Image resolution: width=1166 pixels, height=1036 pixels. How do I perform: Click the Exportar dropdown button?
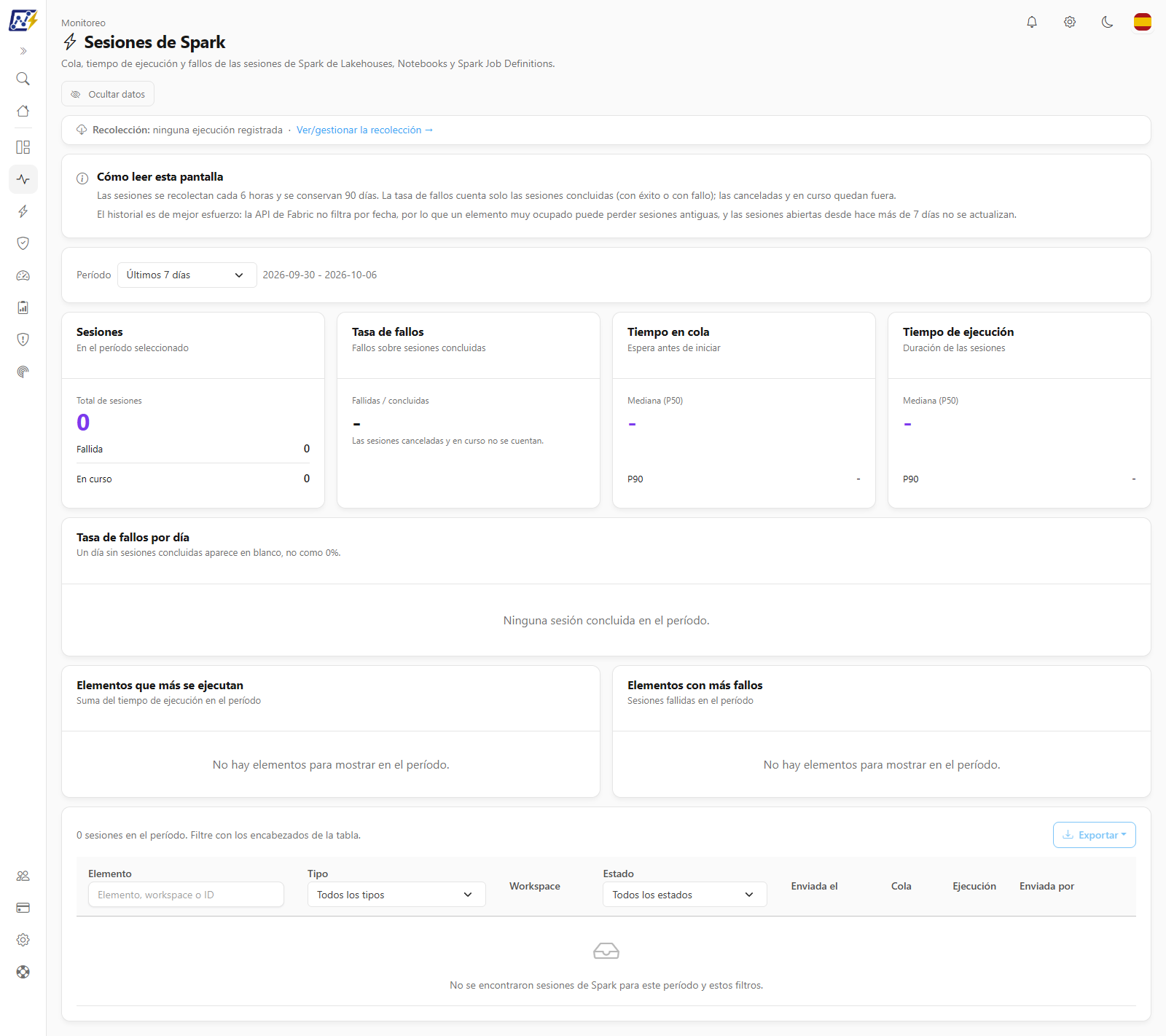1094,835
